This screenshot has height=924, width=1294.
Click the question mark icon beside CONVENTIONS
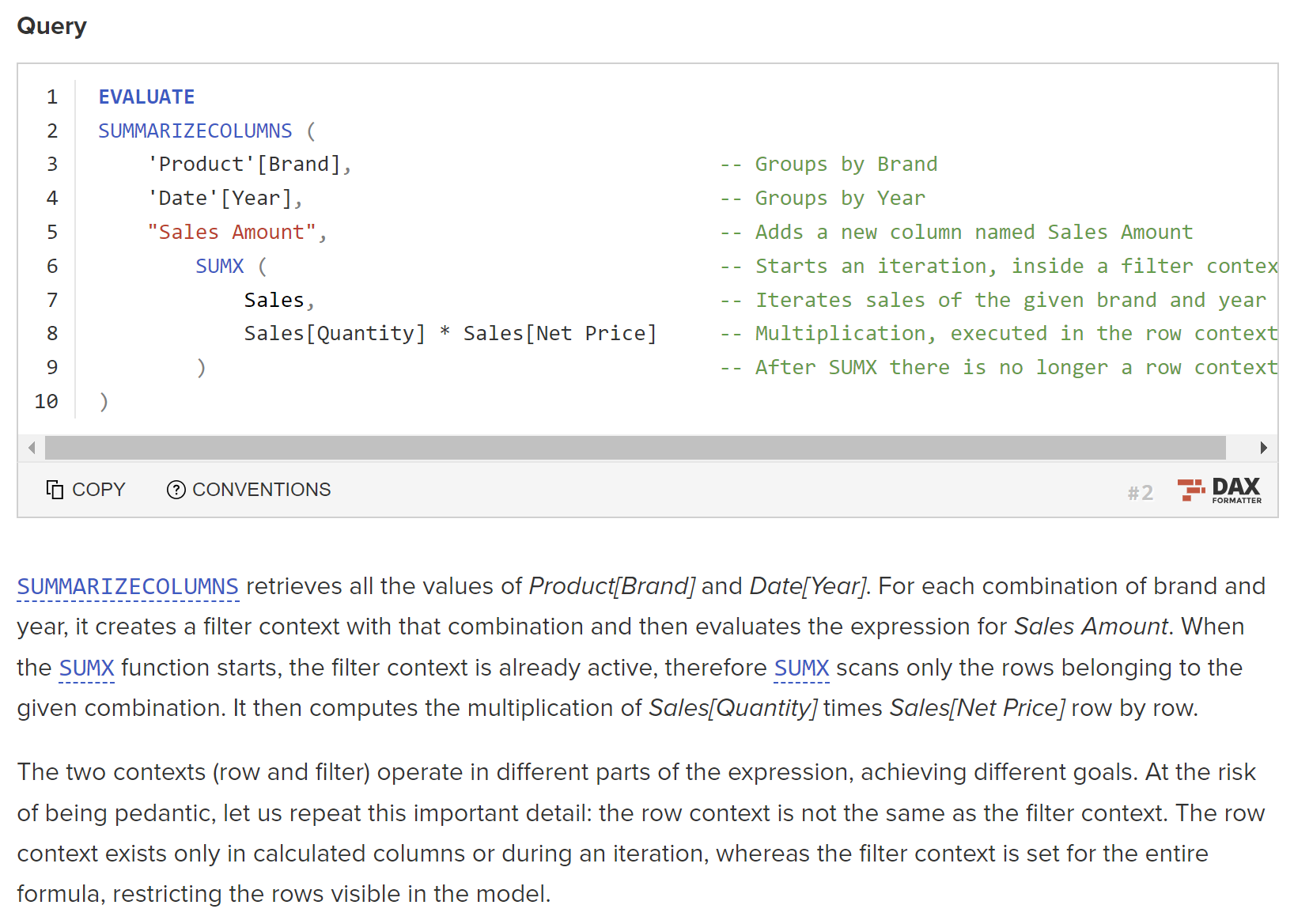point(176,490)
